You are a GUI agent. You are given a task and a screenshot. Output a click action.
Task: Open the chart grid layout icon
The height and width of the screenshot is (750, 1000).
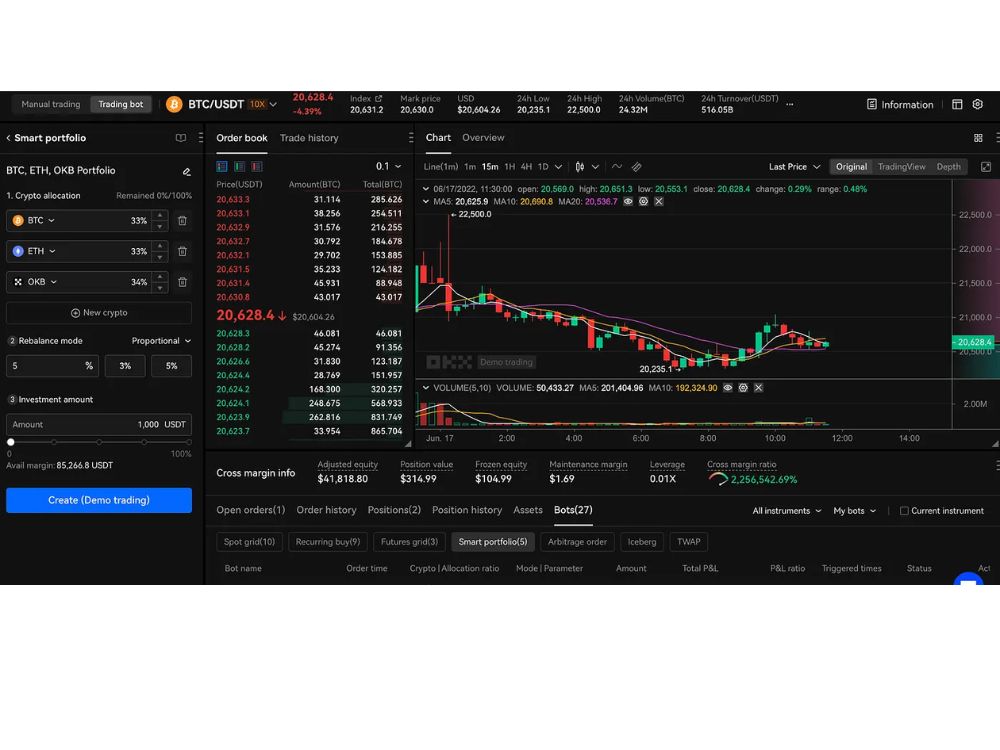978,138
